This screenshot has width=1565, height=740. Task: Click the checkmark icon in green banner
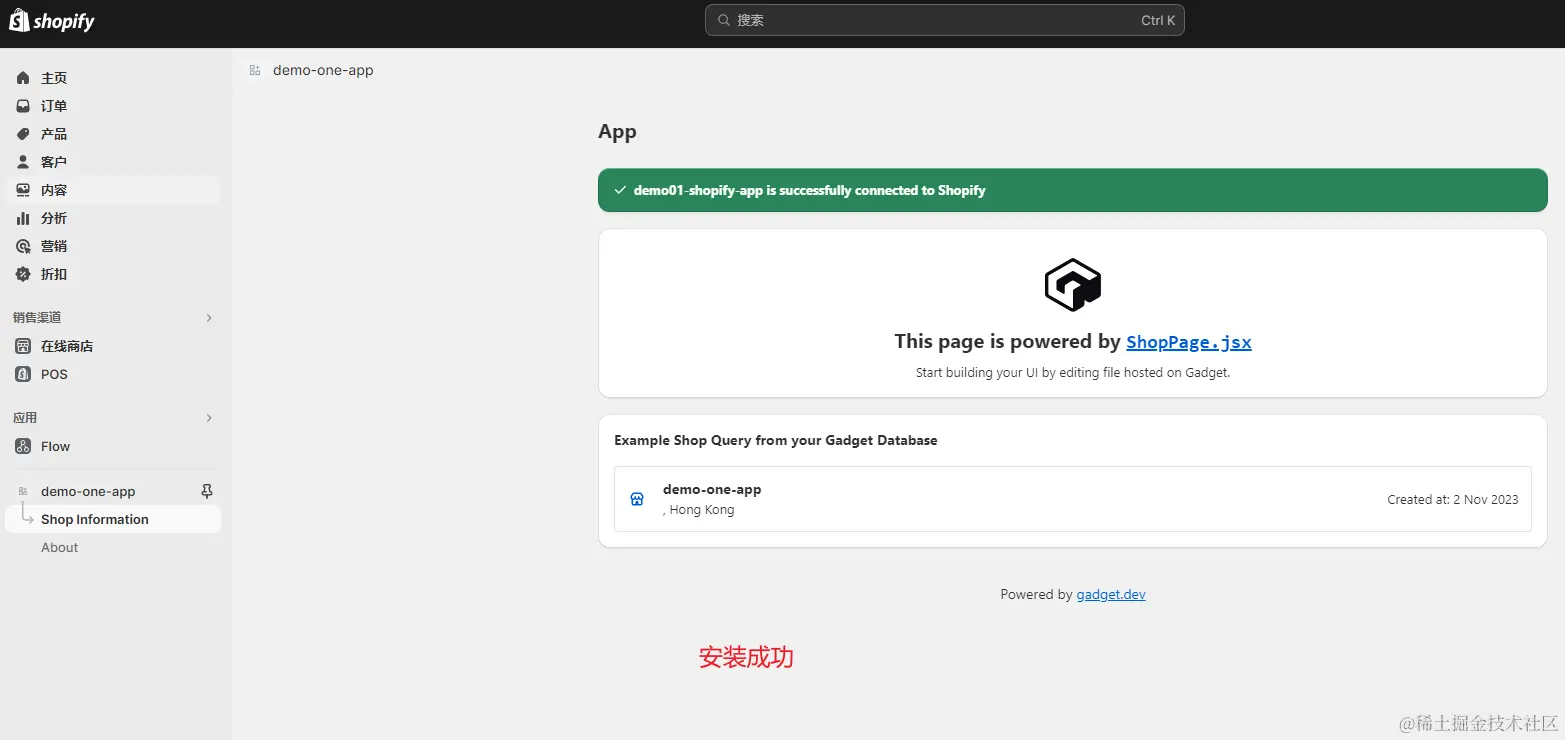(620, 190)
